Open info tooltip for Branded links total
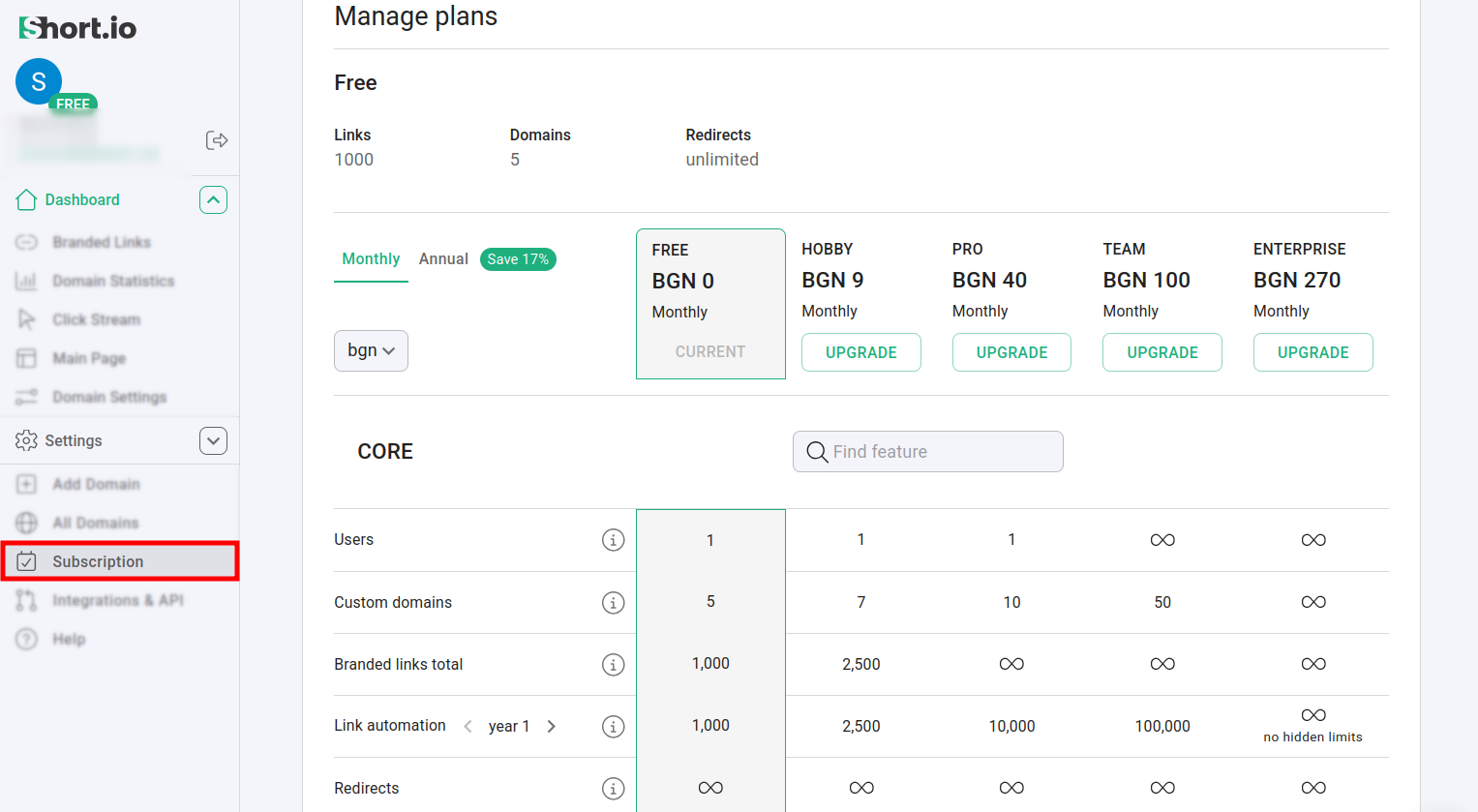1478x812 pixels. click(x=613, y=664)
